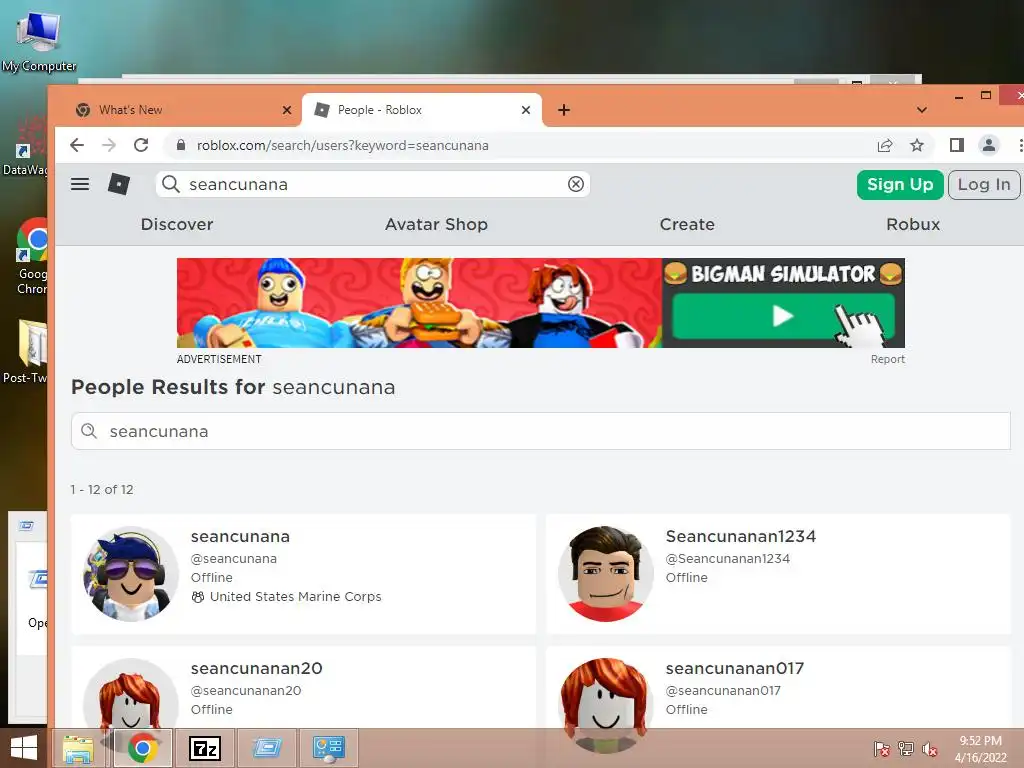The height and width of the screenshot is (768, 1024).
Task: Share this page via the share icon
Action: pos(885,145)
